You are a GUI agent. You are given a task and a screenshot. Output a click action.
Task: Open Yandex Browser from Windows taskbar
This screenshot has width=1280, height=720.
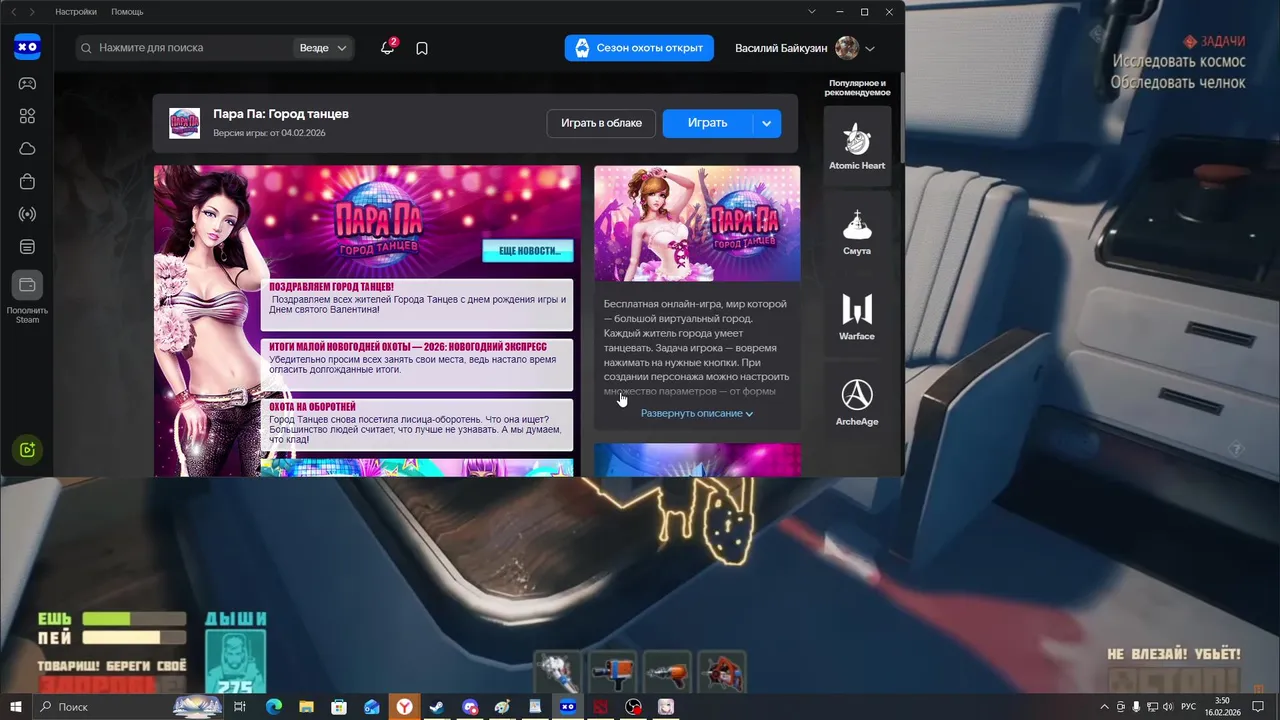(404, 707)
